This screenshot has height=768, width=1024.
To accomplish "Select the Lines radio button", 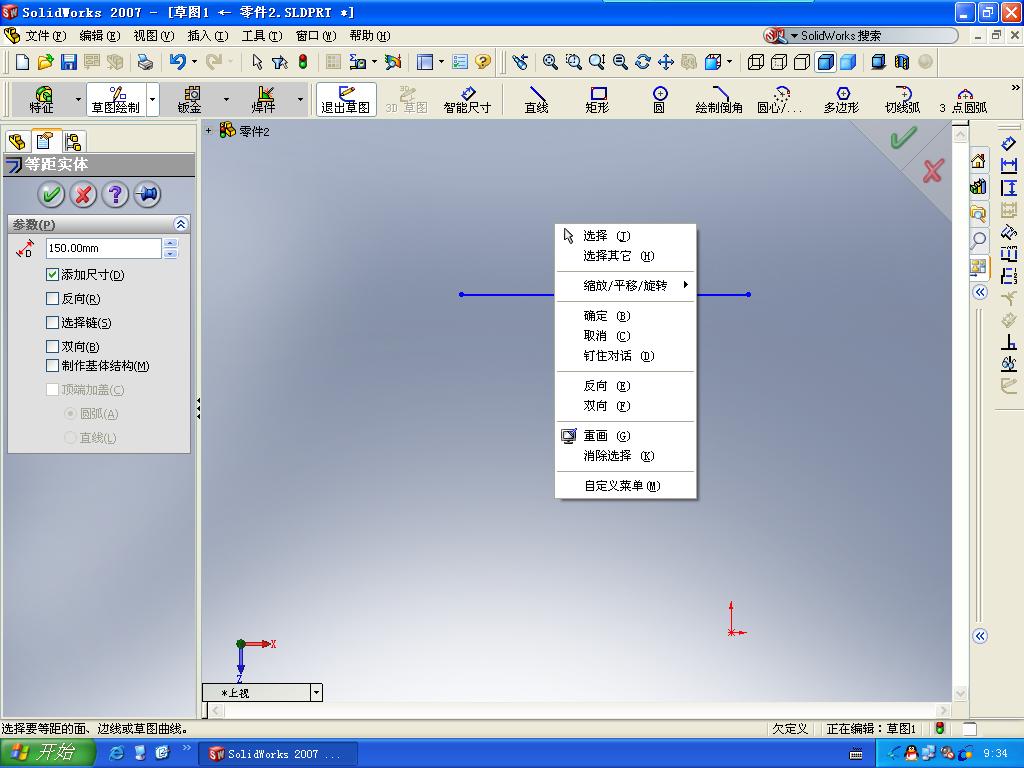I will [x=71, y=438].
